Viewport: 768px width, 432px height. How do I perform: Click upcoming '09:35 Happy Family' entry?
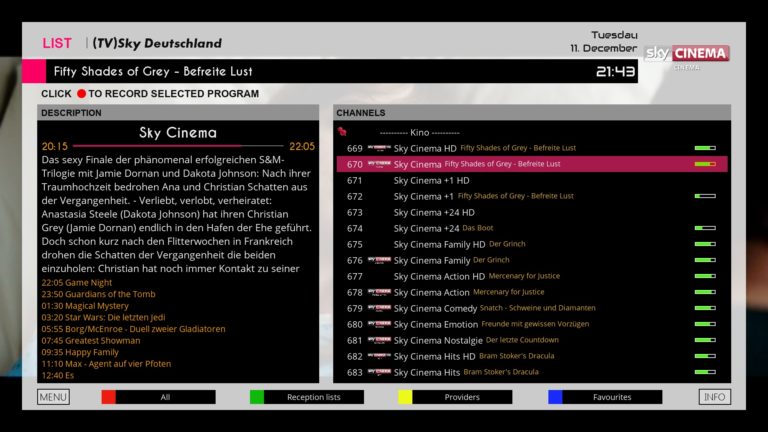click(x=80, y=352)
